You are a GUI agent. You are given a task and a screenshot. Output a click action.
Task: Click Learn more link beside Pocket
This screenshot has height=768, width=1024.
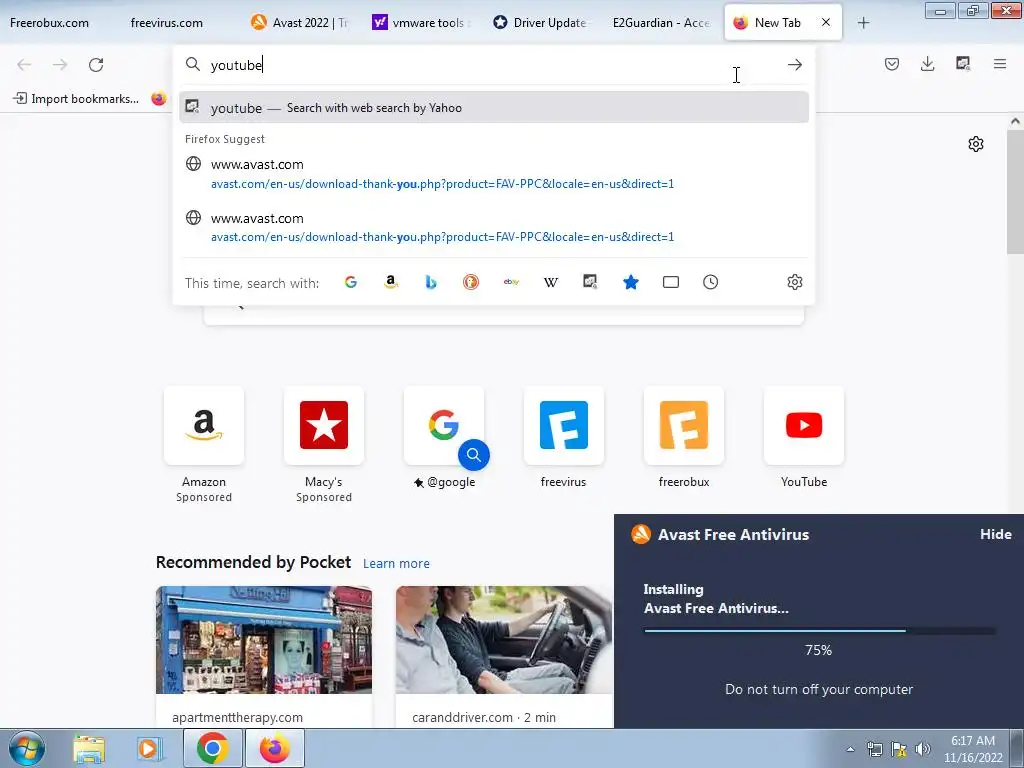click(396, 564)
